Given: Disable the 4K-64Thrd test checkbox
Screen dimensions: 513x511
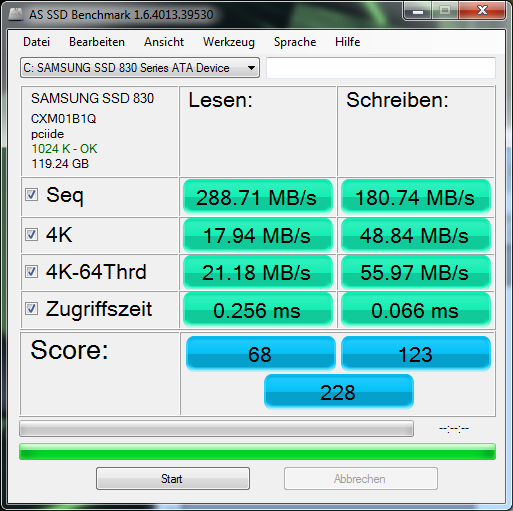Looking at the screenshot, I should (31, 271).
